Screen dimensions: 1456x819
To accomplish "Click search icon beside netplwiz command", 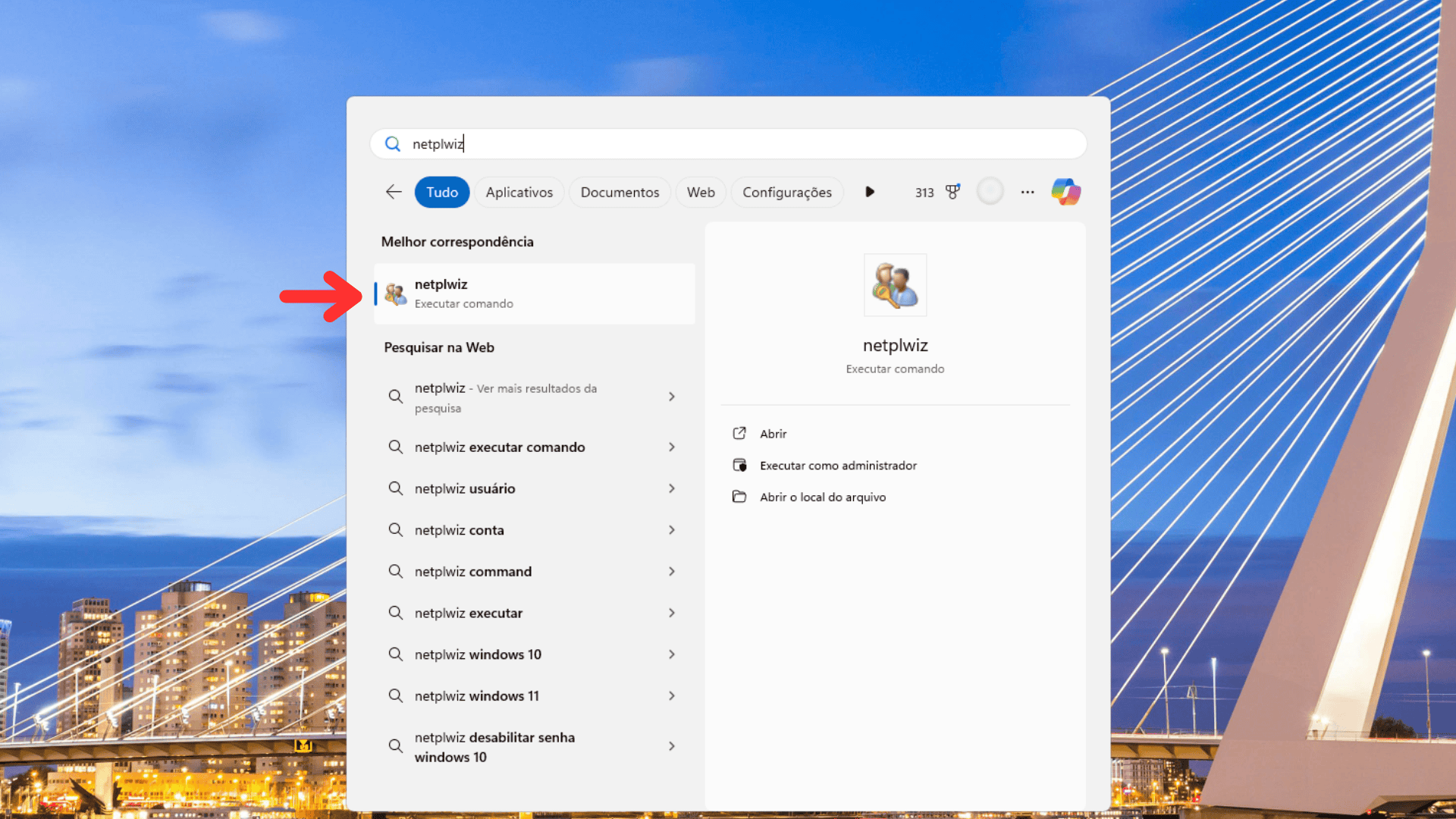I will 396,571.
